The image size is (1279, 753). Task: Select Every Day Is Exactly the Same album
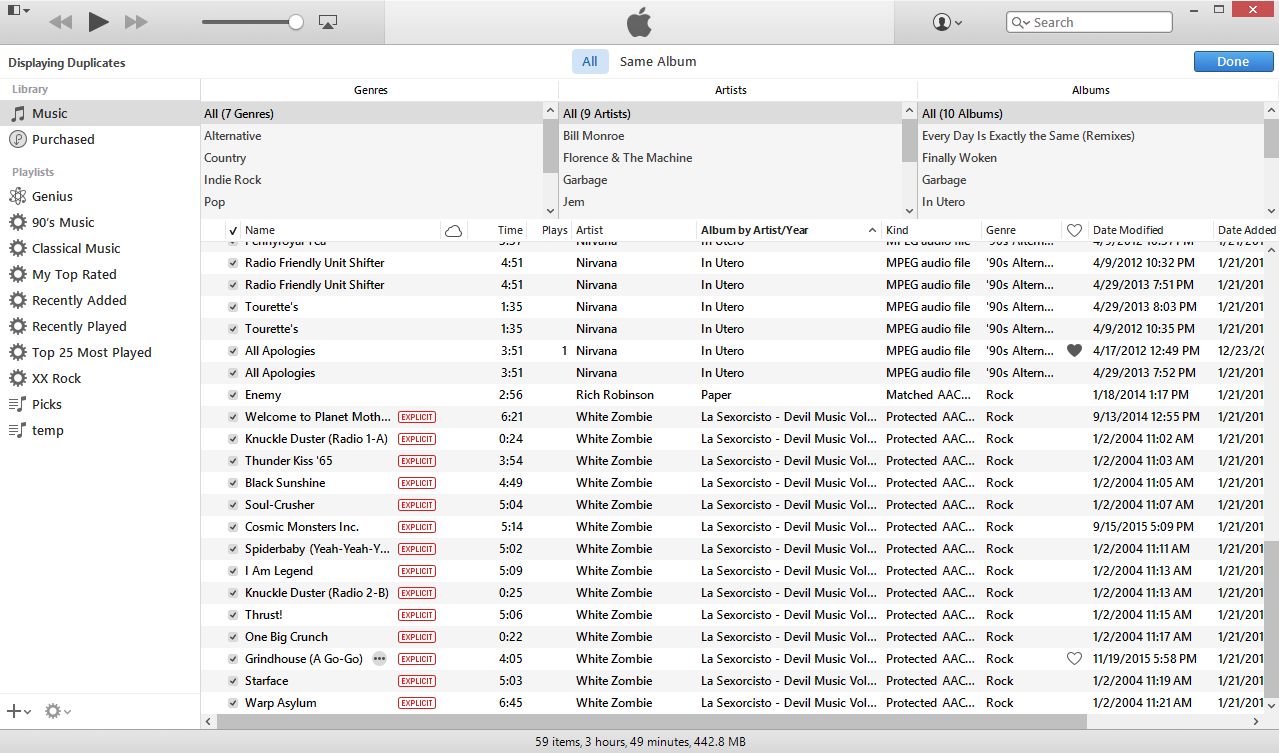(x=1091, y=136)
